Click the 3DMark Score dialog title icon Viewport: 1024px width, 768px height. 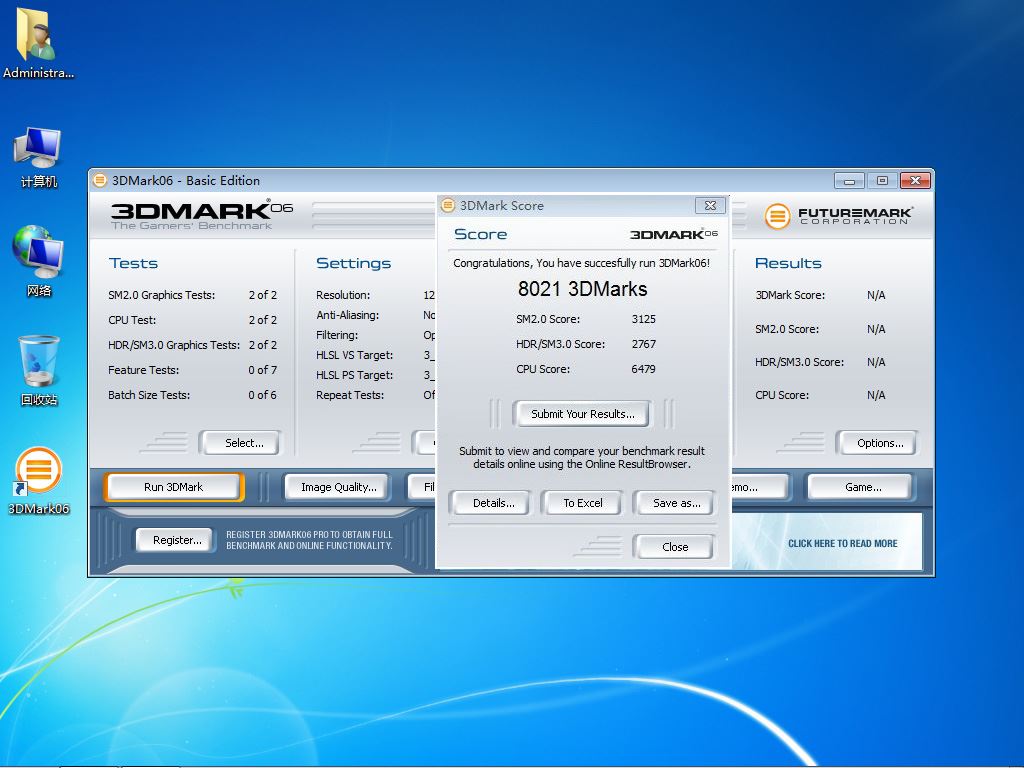(448, 206)
